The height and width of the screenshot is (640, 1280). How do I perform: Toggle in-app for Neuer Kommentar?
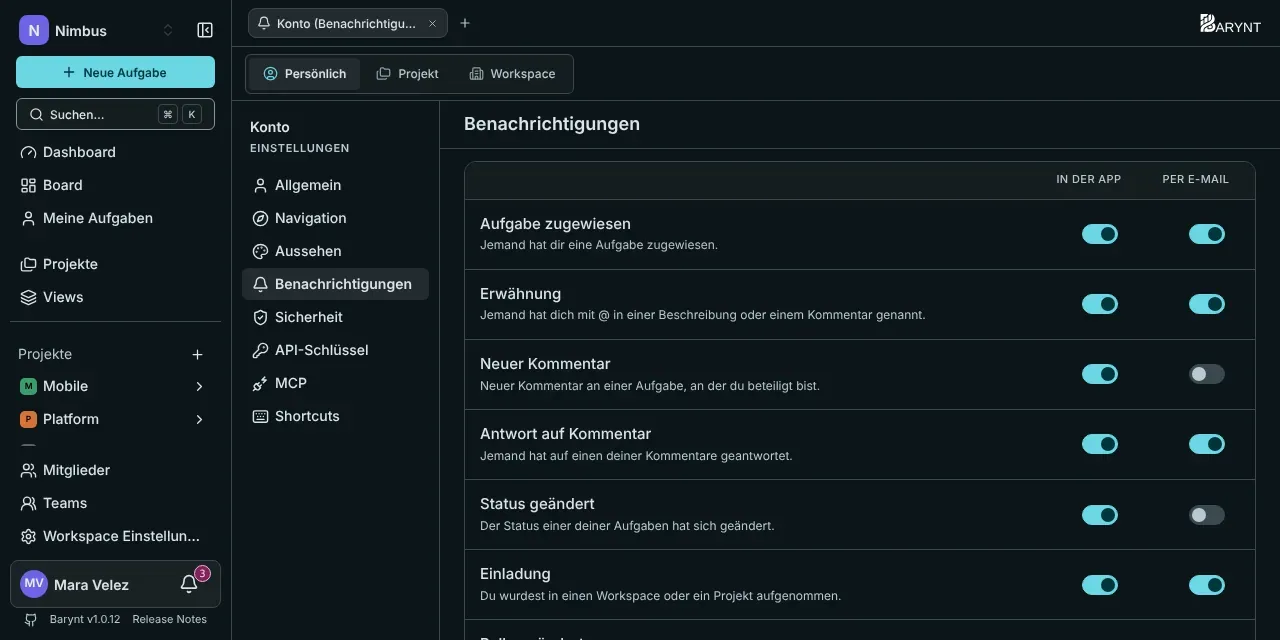click(x=1100, y=374)
